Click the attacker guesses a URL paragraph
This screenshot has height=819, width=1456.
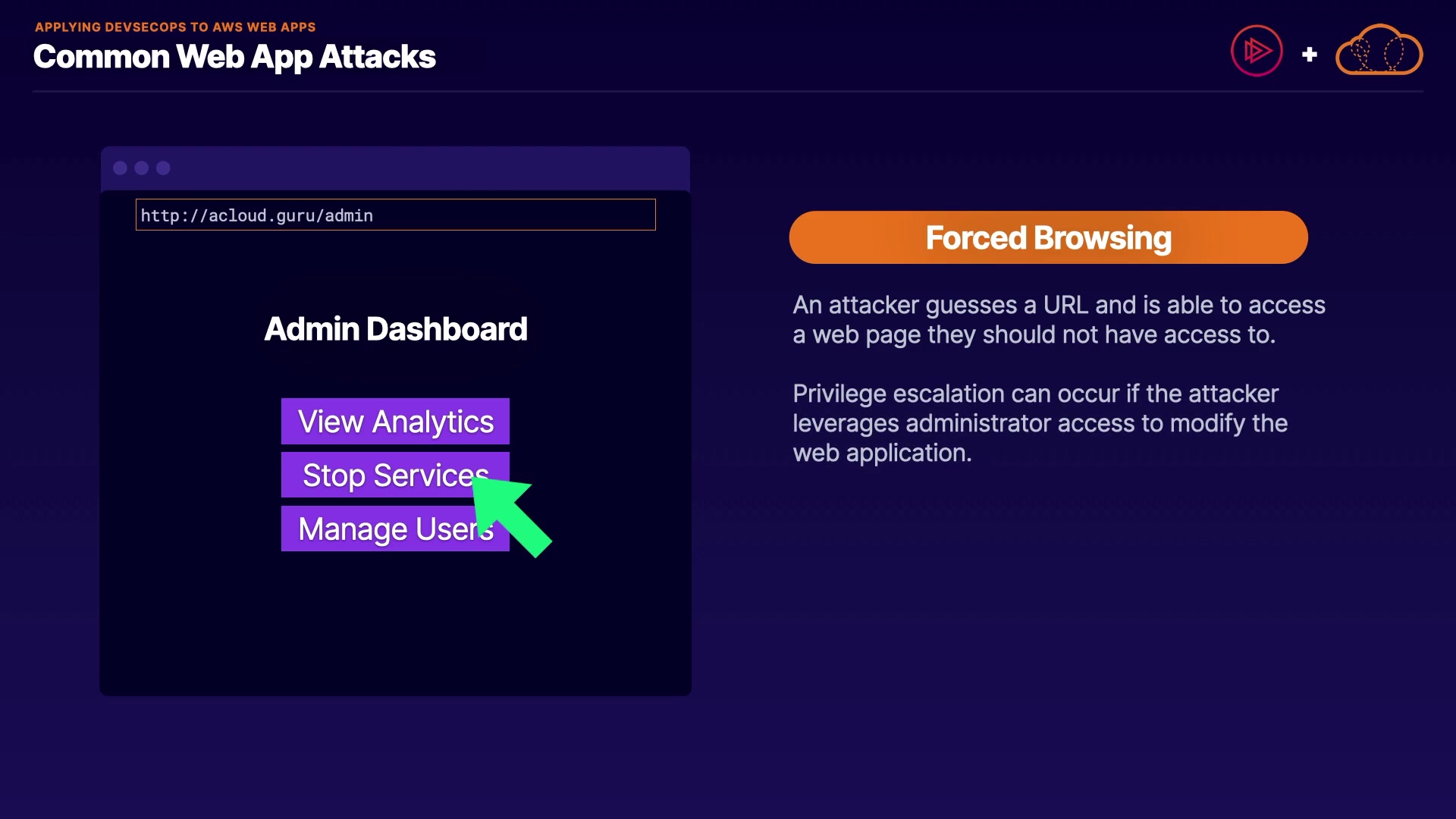pos(1059,319)
